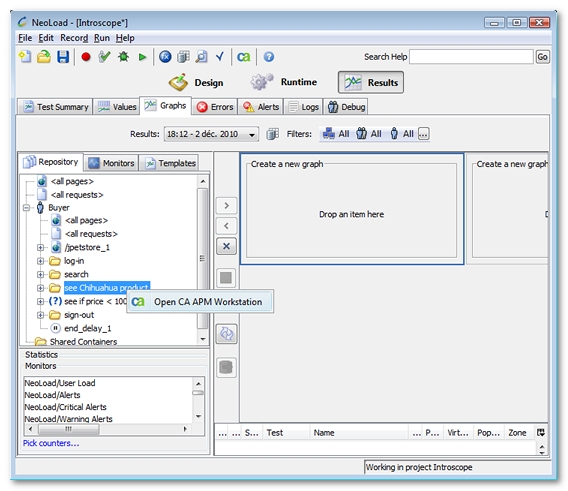Expand the /jpetstore_1 node
Viewport: 568px width, 491px height.
tap(40, 247)
